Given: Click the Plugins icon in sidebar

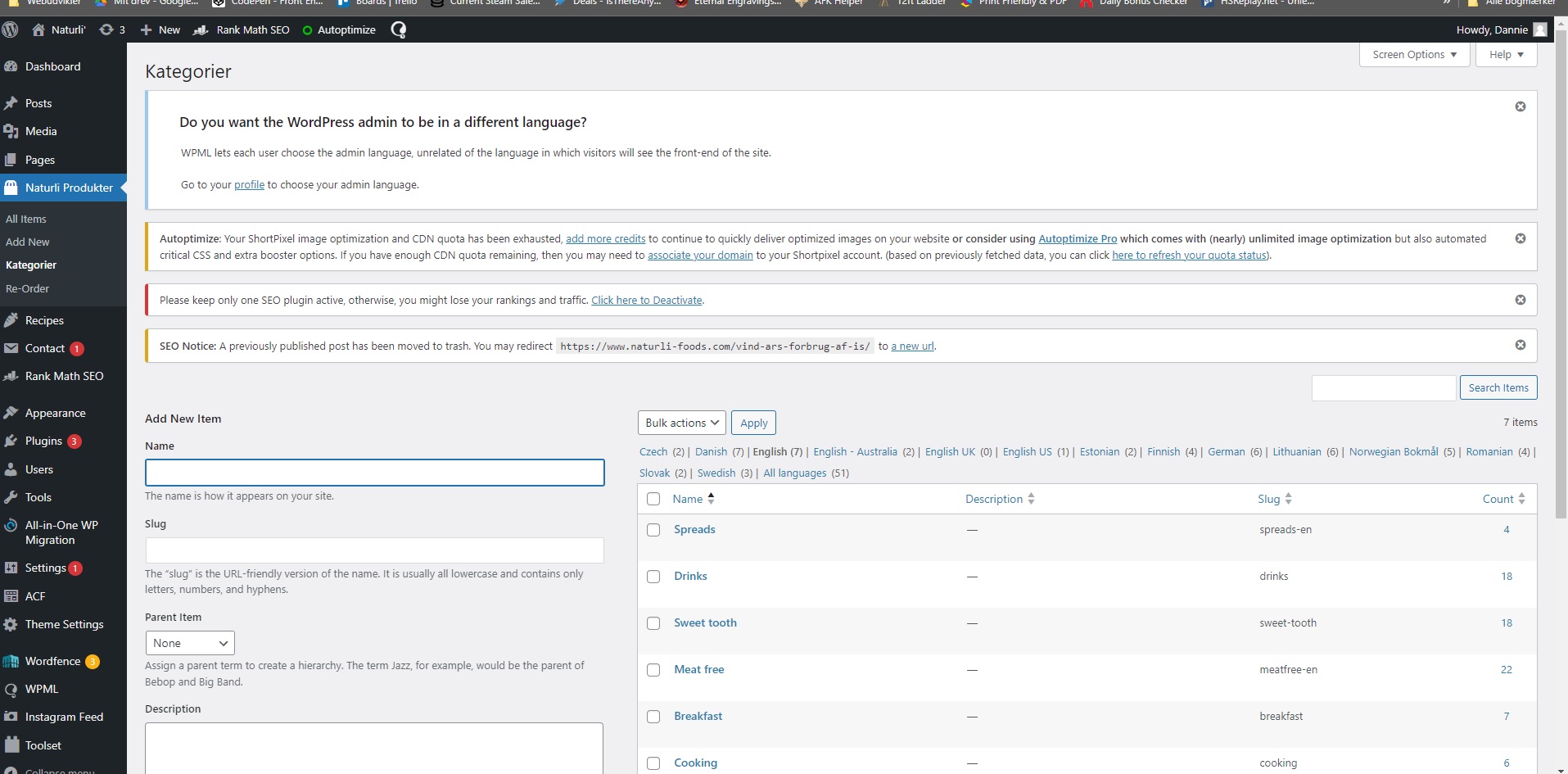Looking at the screenshot, I should 11,441.
